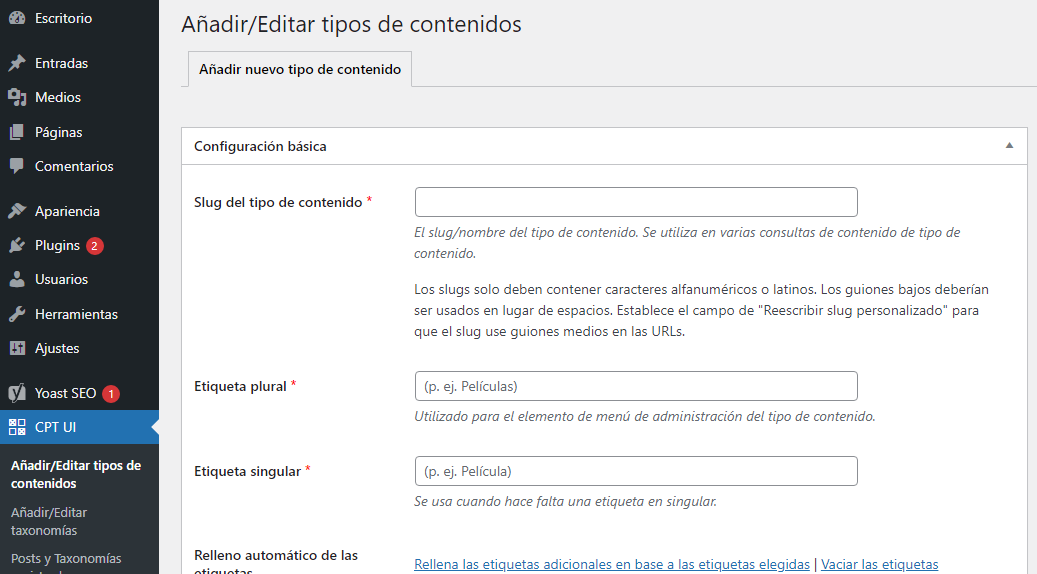The image size is (1037, 574).
Task: Click into the Etiqueta plural input
Action: coord(636,386)
